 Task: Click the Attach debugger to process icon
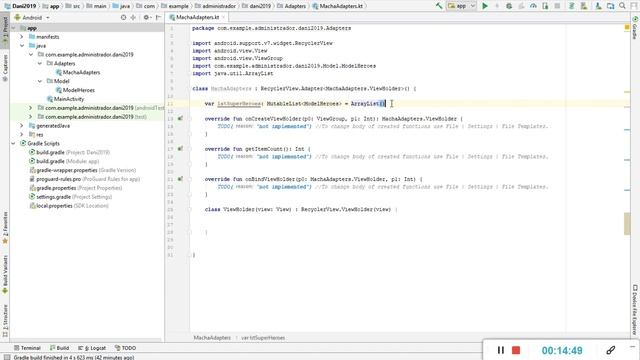click(x=545, y=6)
